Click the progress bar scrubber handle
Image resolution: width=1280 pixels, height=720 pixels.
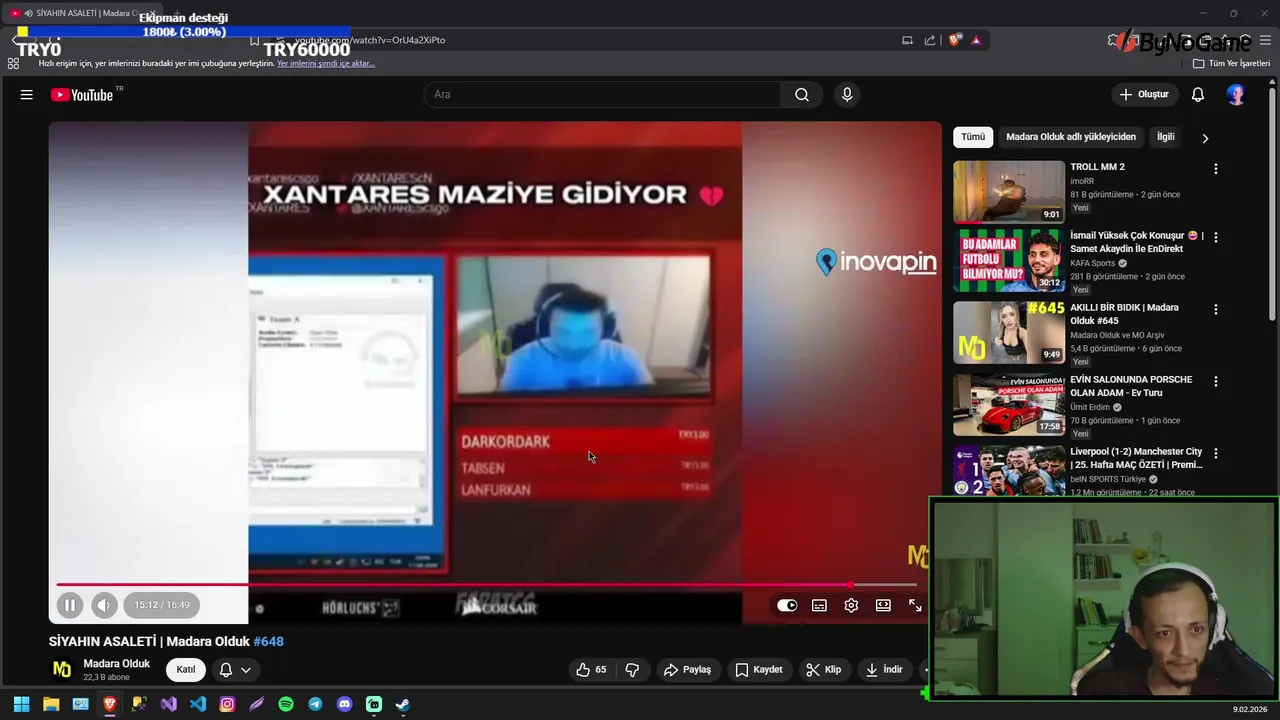click(850, 585)
